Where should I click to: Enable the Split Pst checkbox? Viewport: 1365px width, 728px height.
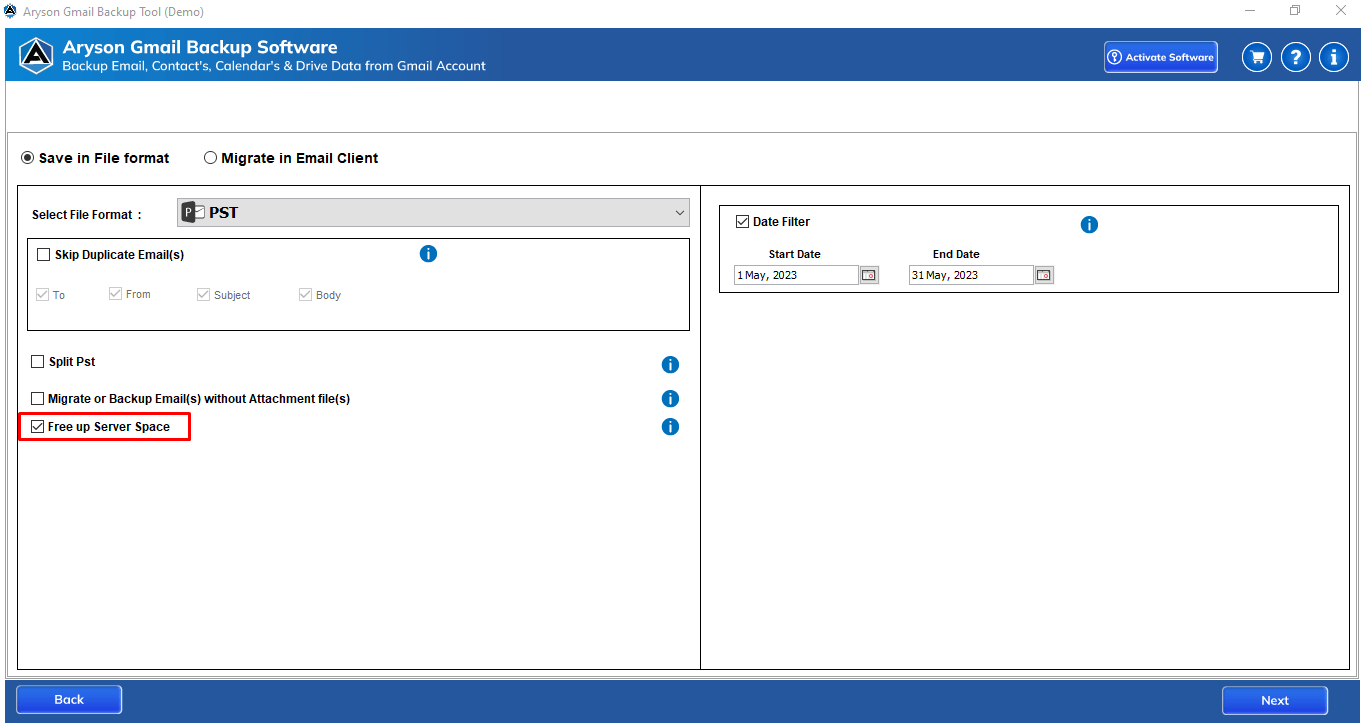(38, 362)
